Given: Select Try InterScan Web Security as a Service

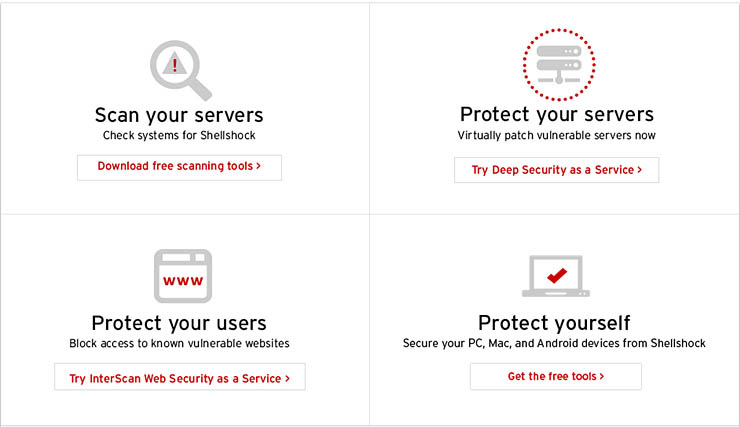Looking at the screenshot, I should point(179,377).
